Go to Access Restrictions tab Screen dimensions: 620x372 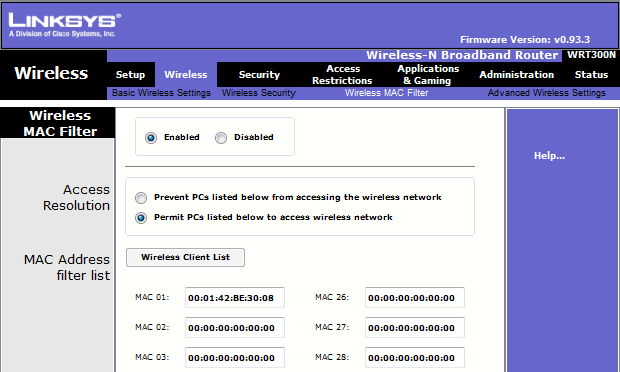(342, 74)
